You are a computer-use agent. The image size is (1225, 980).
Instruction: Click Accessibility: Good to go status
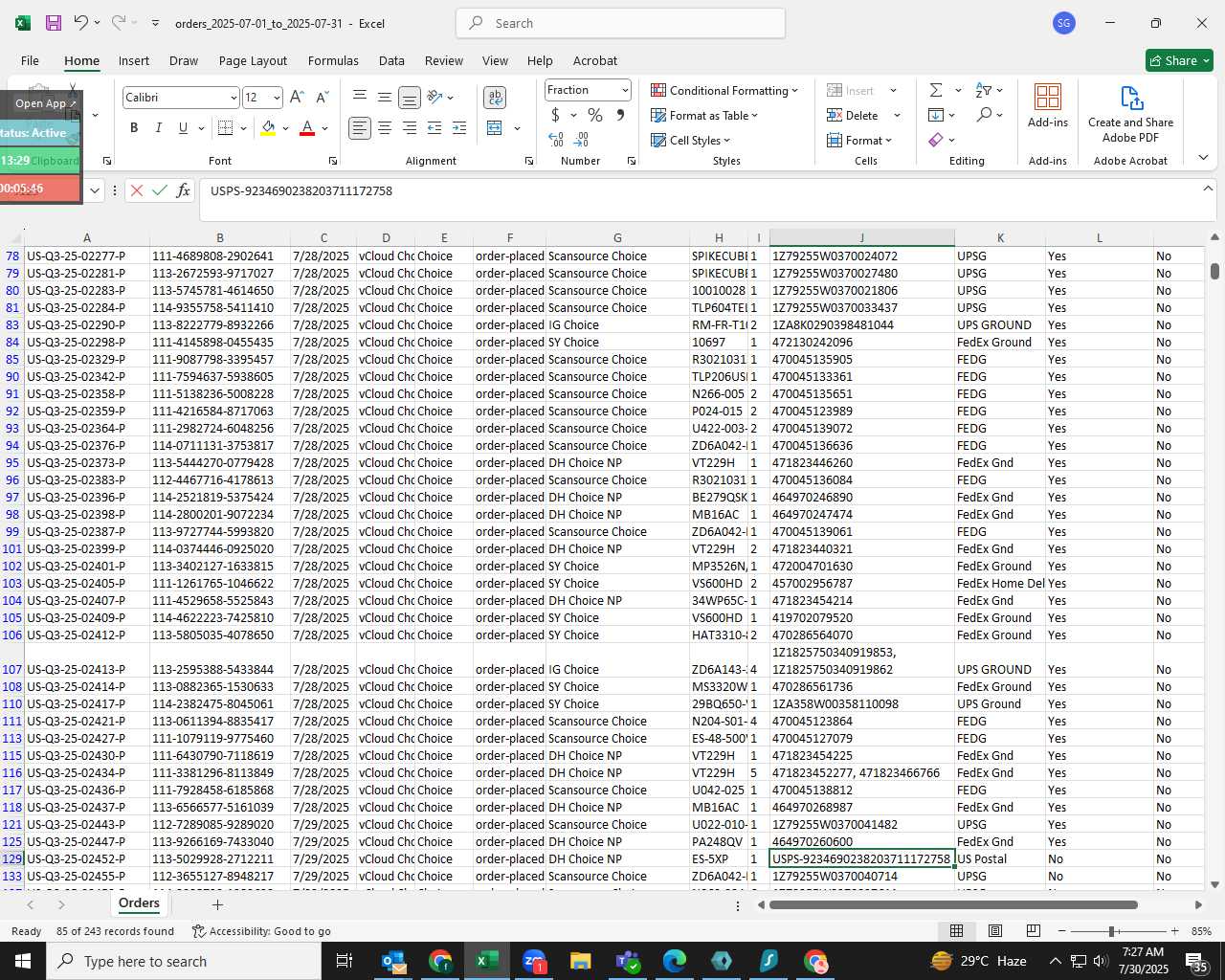(261, 931)
